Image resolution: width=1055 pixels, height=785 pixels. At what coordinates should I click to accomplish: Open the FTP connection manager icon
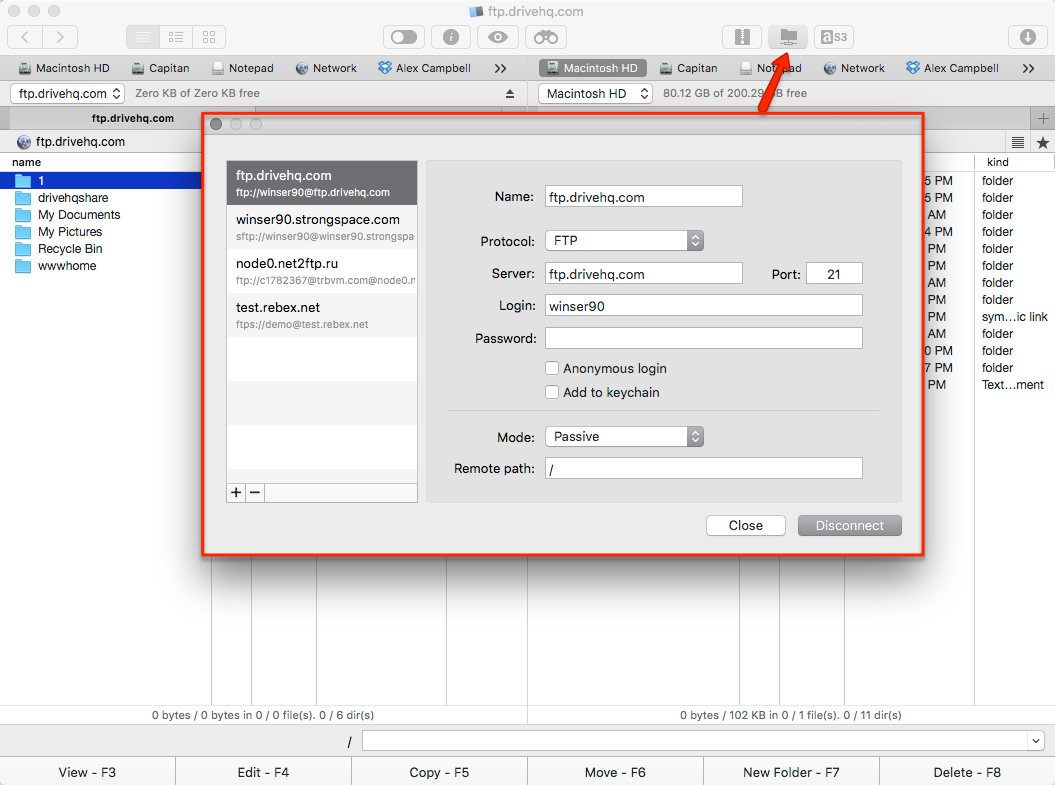789,37
